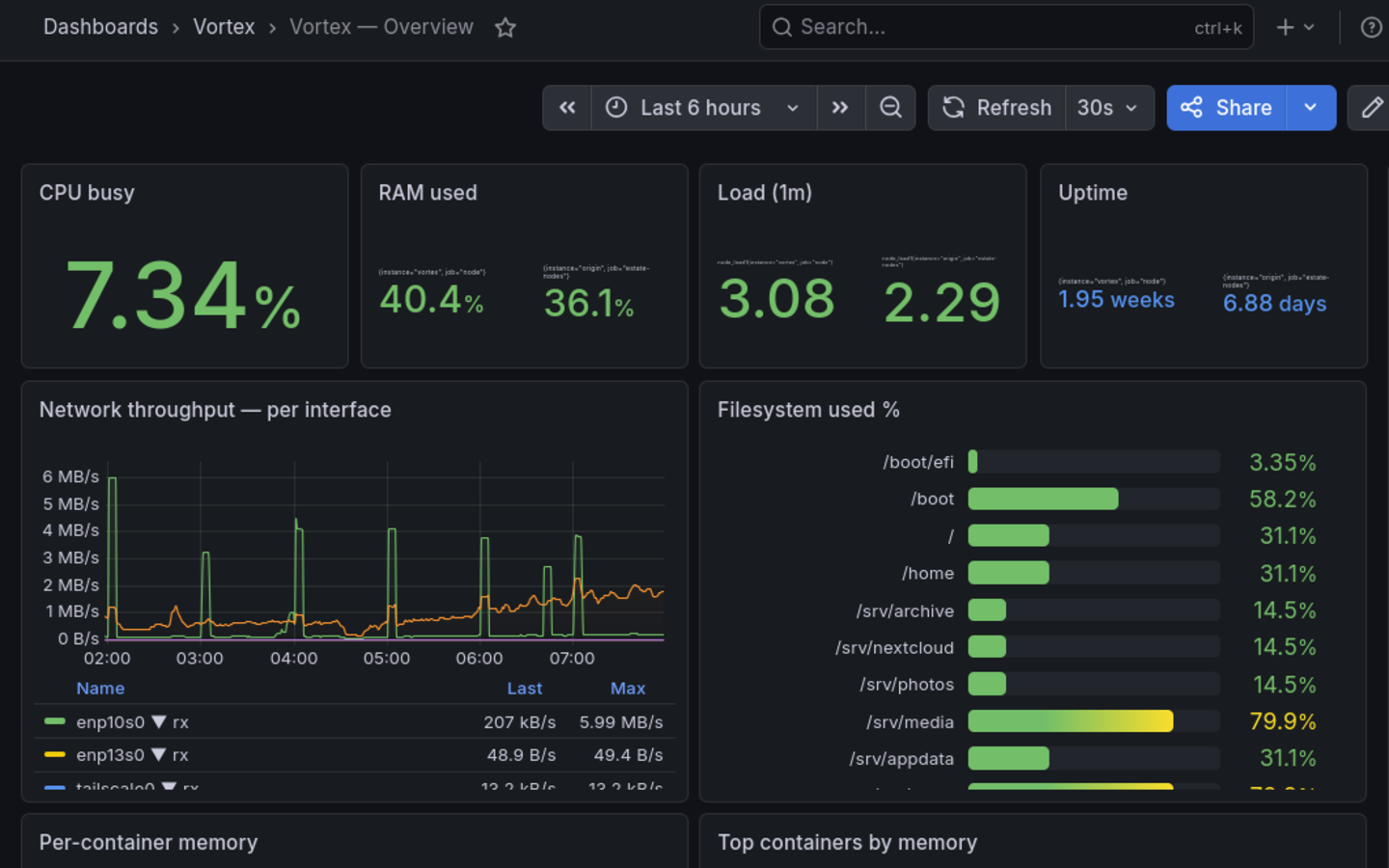
Task: Star the Vortex — Overview dashboard
Action: [505, 28]
